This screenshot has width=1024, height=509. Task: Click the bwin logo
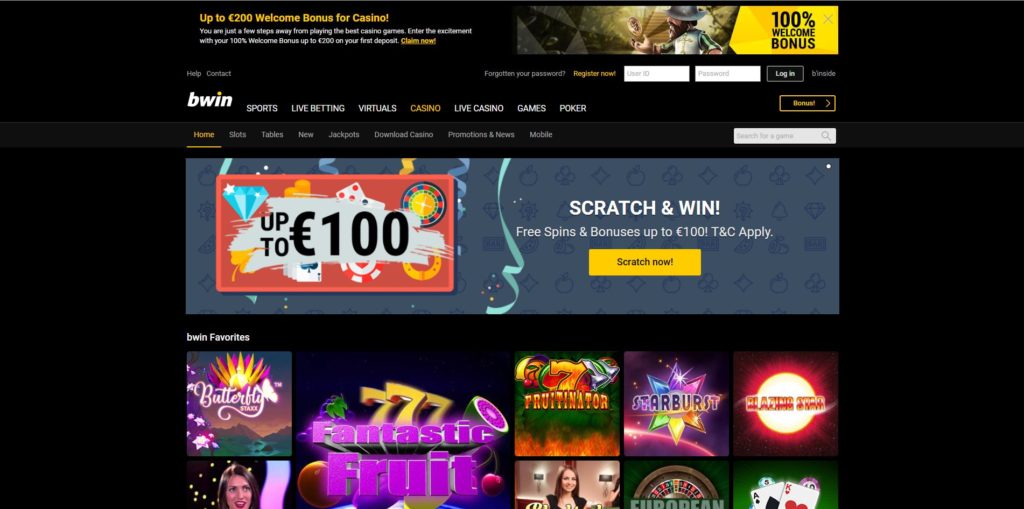[x=210, y=99]
